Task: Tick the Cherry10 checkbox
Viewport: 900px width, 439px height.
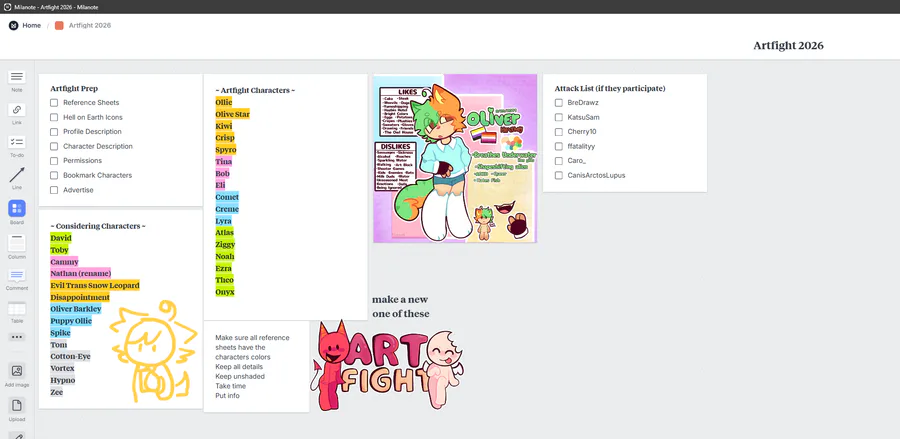Action: click(558, 131)
